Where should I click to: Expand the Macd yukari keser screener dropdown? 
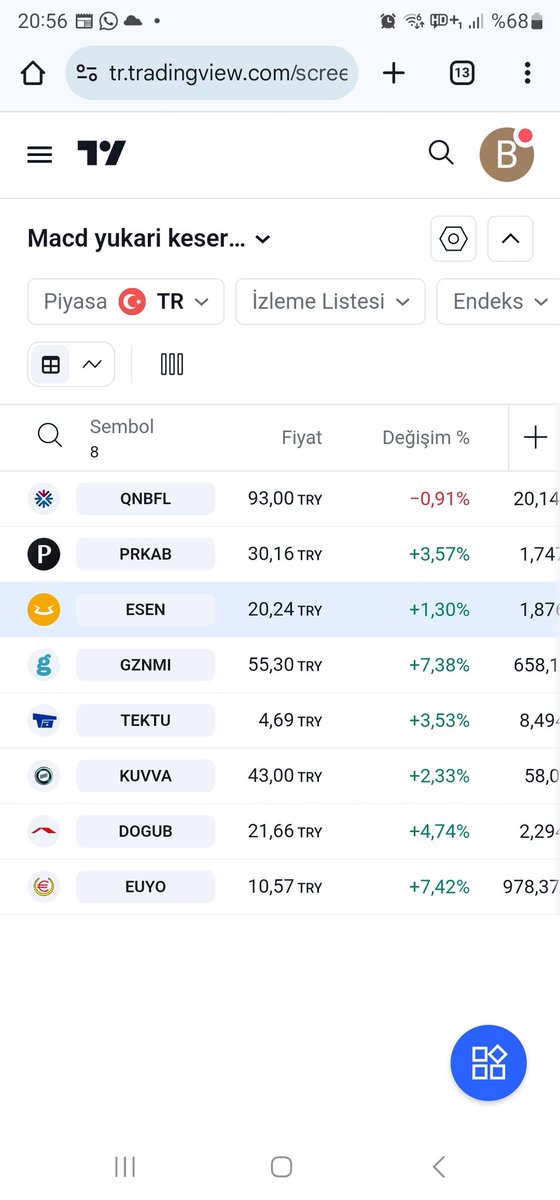150,239
